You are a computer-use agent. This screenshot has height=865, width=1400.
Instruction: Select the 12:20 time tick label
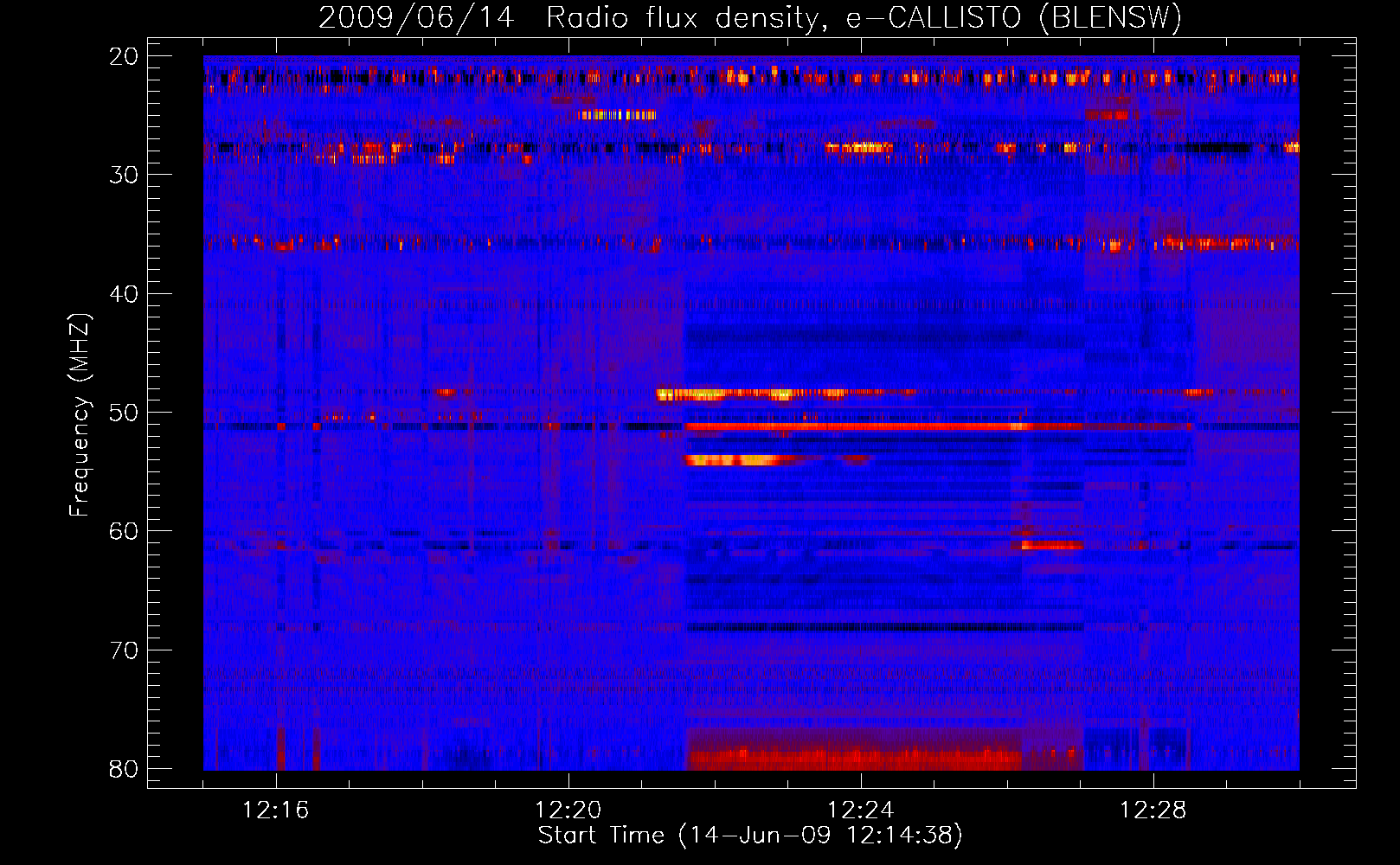coord(568,810)
